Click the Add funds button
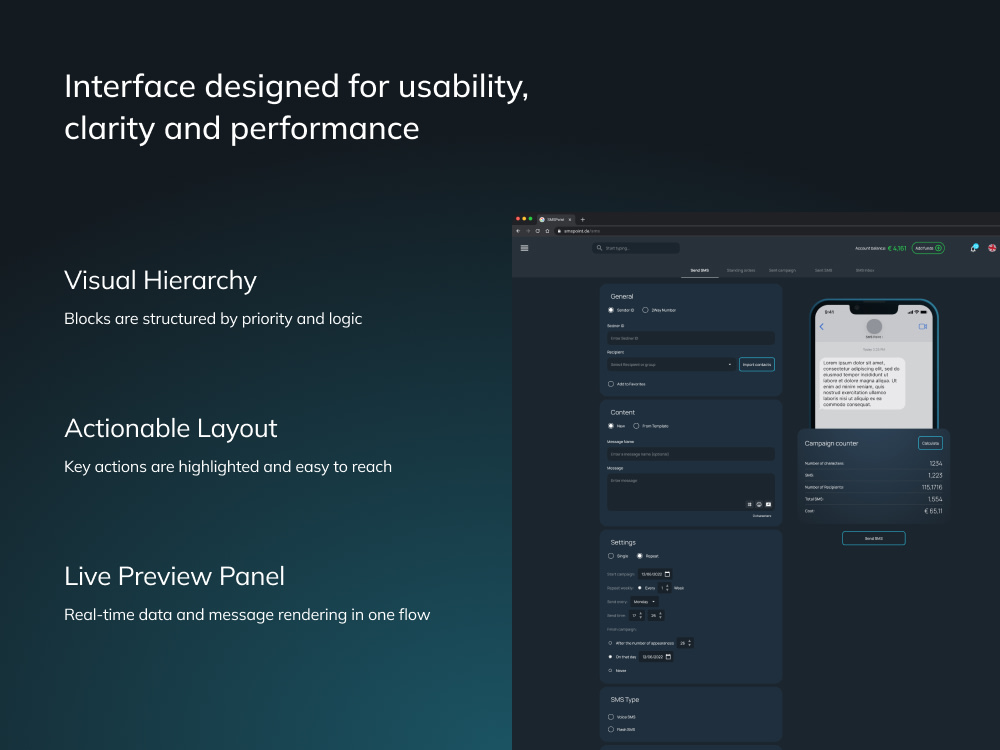The width and height of the screenshot is (1000, 750). click(x=928, y=248)
